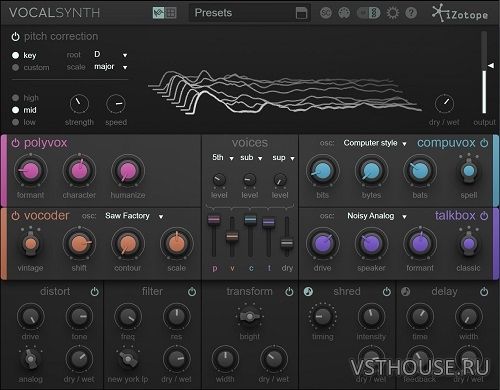This screenshot has height=390, width=500.
Task: Click the save preset icon
Action: 301,13
